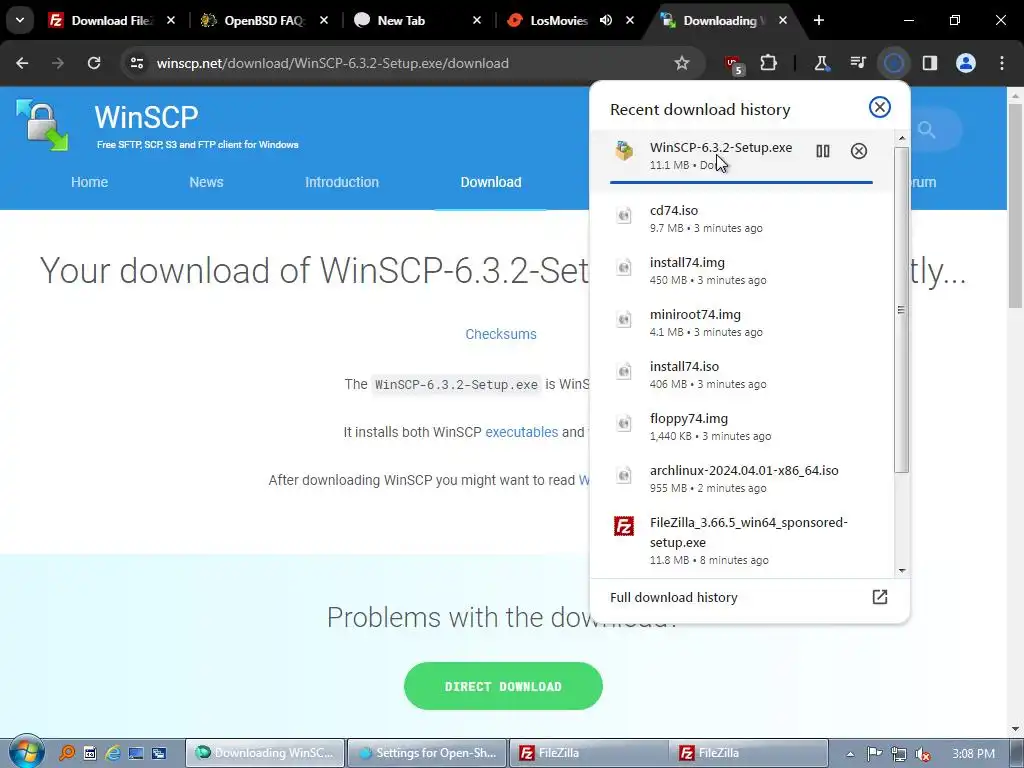Open the Chrome profile avatar
Viewport: 1024px width, 768px height.
(966, 63)
